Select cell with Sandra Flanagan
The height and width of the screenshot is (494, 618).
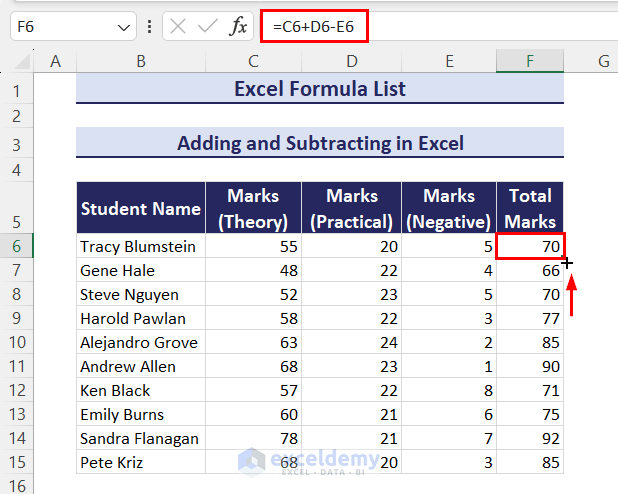(x=141, y=438)
